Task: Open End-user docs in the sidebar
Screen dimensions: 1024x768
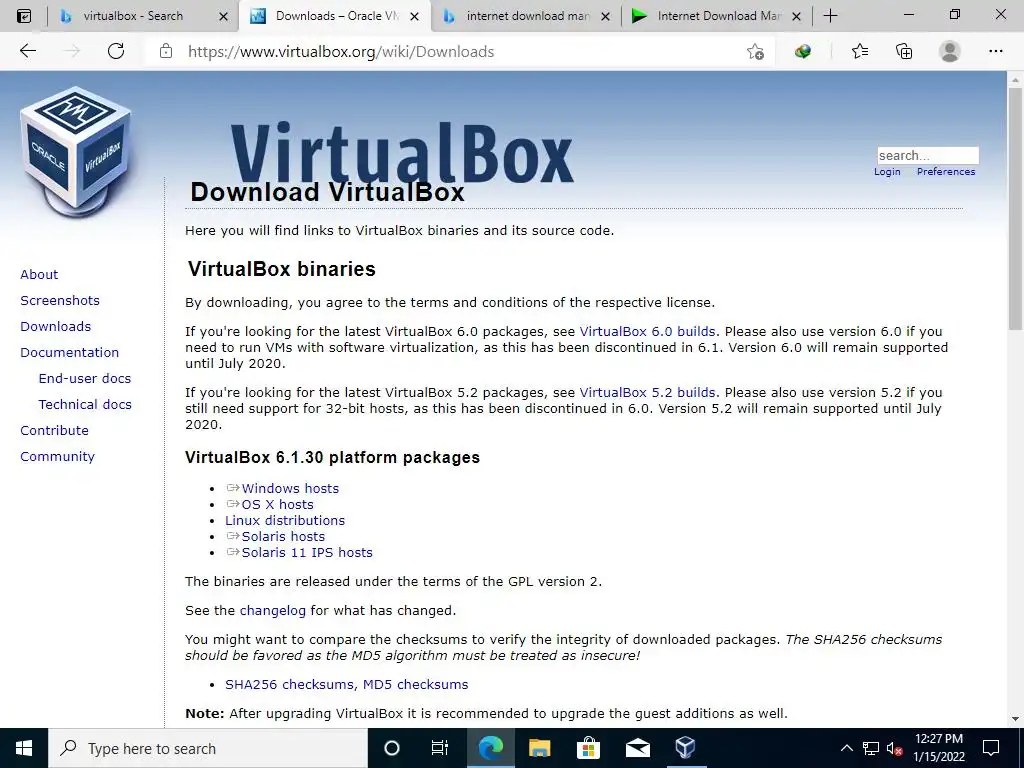Action: [x=85, y=379]
